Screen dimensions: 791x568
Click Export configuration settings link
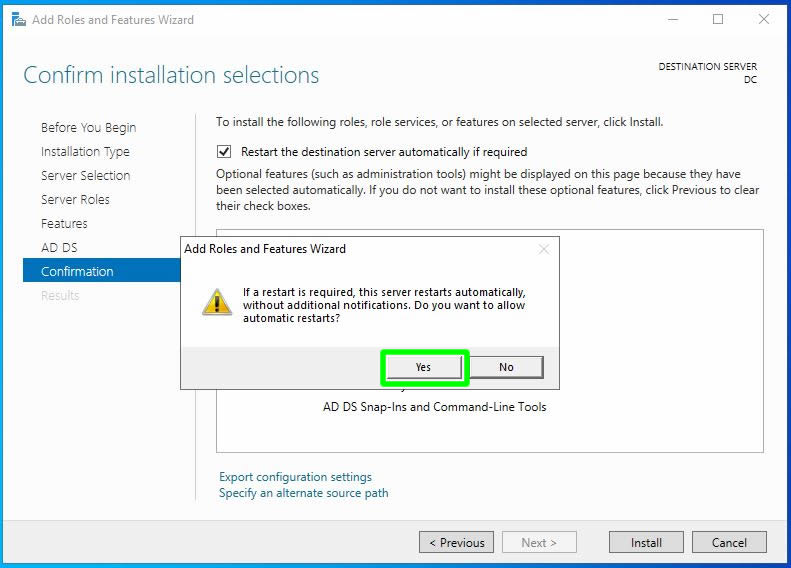tap(295, 477)
